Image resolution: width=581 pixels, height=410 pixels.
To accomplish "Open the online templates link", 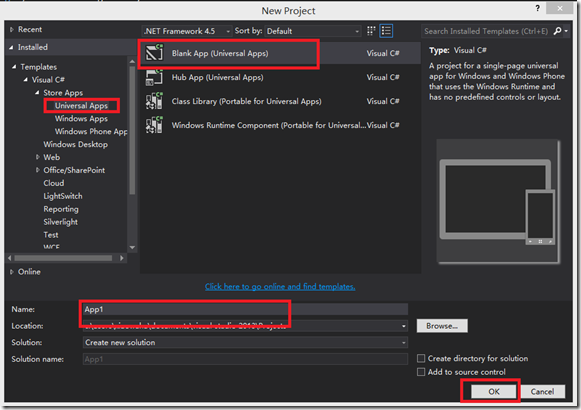I will click(x=280, y=286).
